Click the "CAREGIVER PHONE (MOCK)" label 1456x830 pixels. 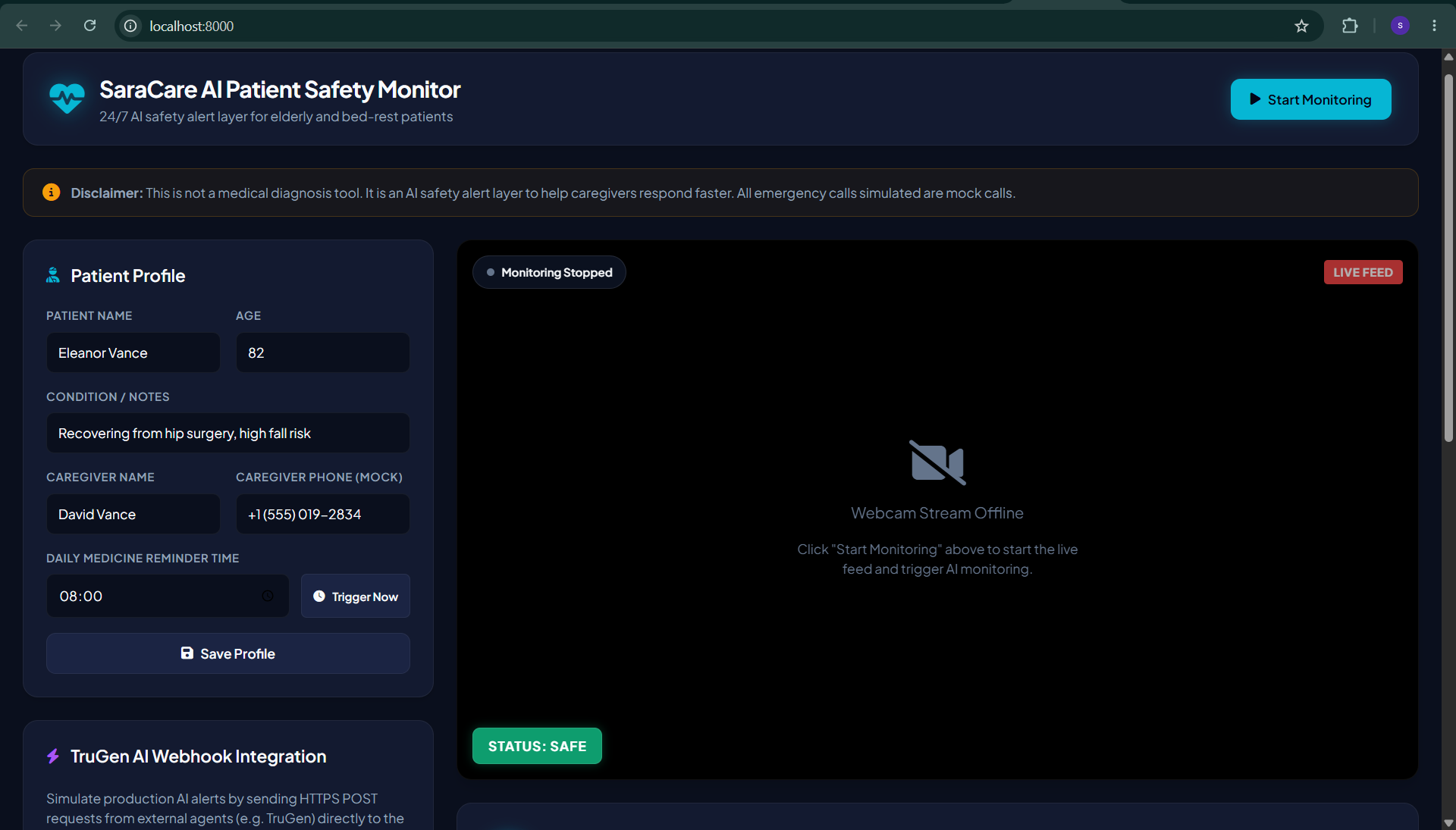point(319,477)
